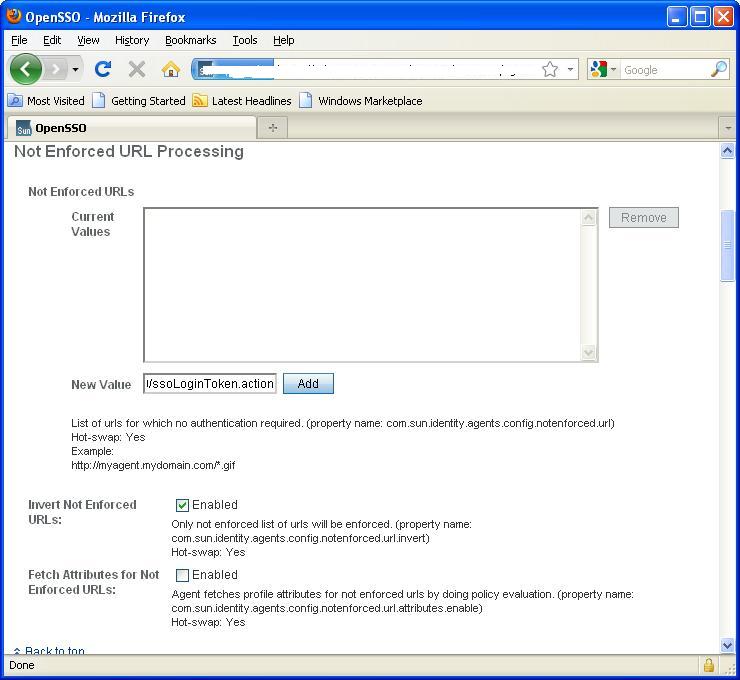Go back with the green Back arrow

point(25,69)
